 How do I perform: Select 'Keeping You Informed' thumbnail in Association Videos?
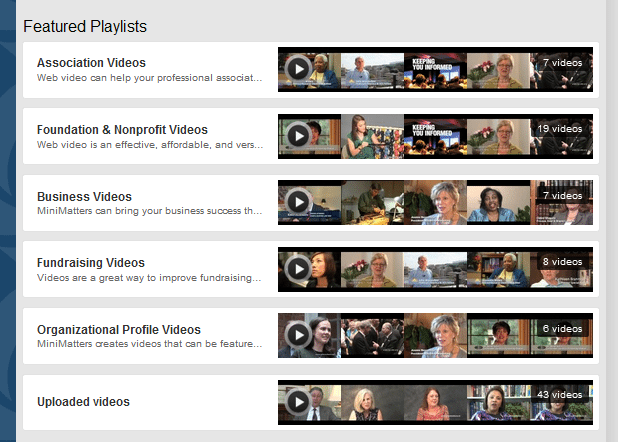(436, 71)
